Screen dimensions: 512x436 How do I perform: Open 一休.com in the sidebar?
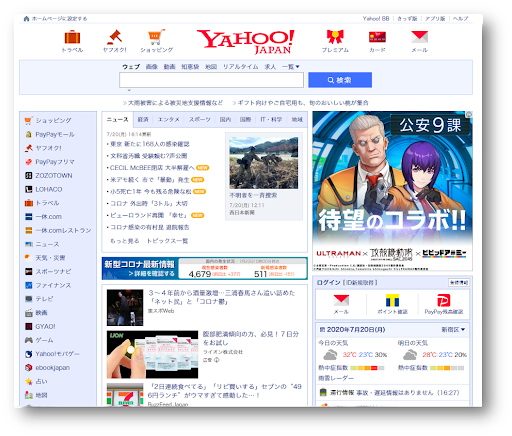tap(49, 217)
